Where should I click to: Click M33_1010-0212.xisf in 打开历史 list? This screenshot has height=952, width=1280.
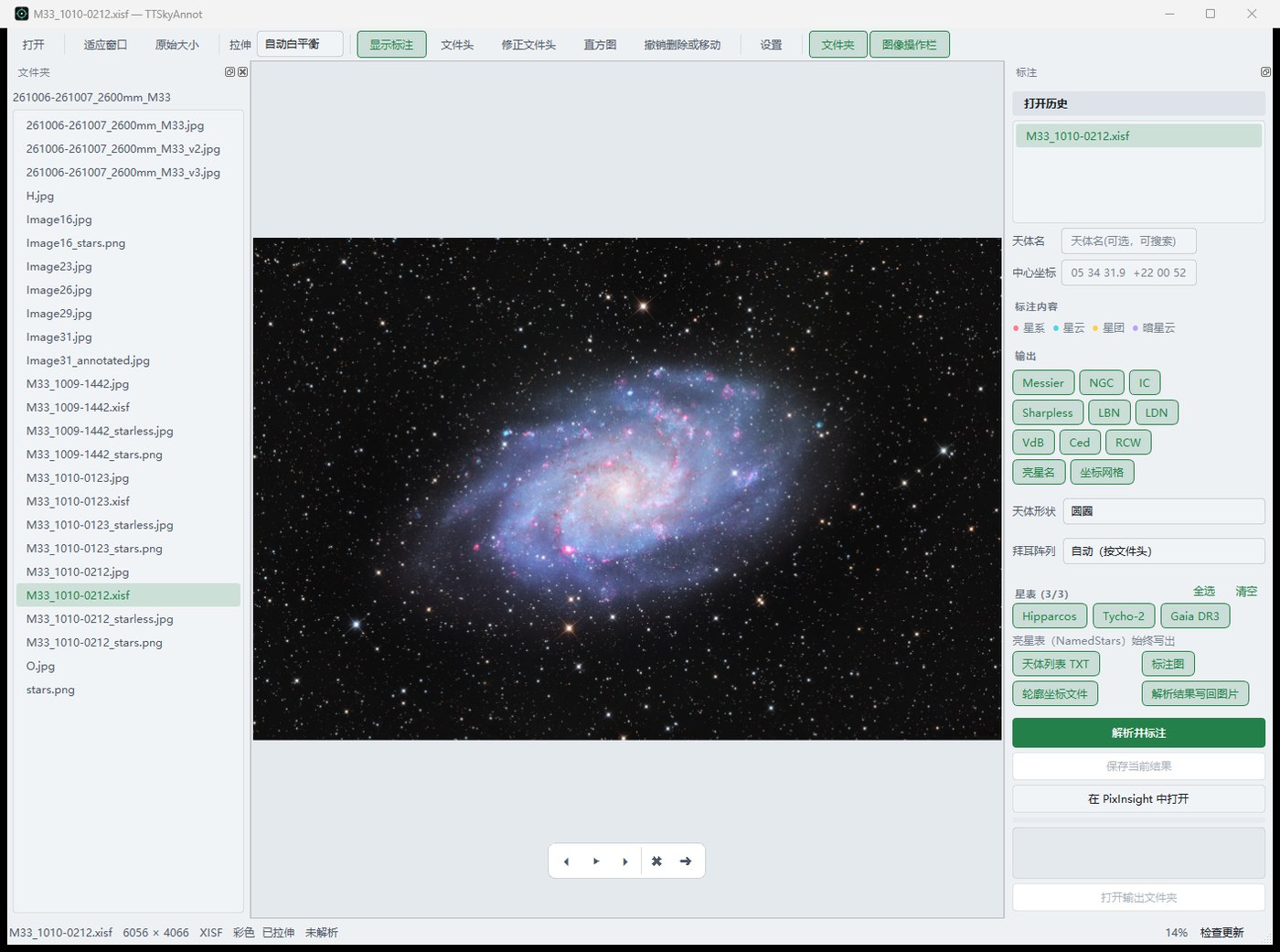1138,136
